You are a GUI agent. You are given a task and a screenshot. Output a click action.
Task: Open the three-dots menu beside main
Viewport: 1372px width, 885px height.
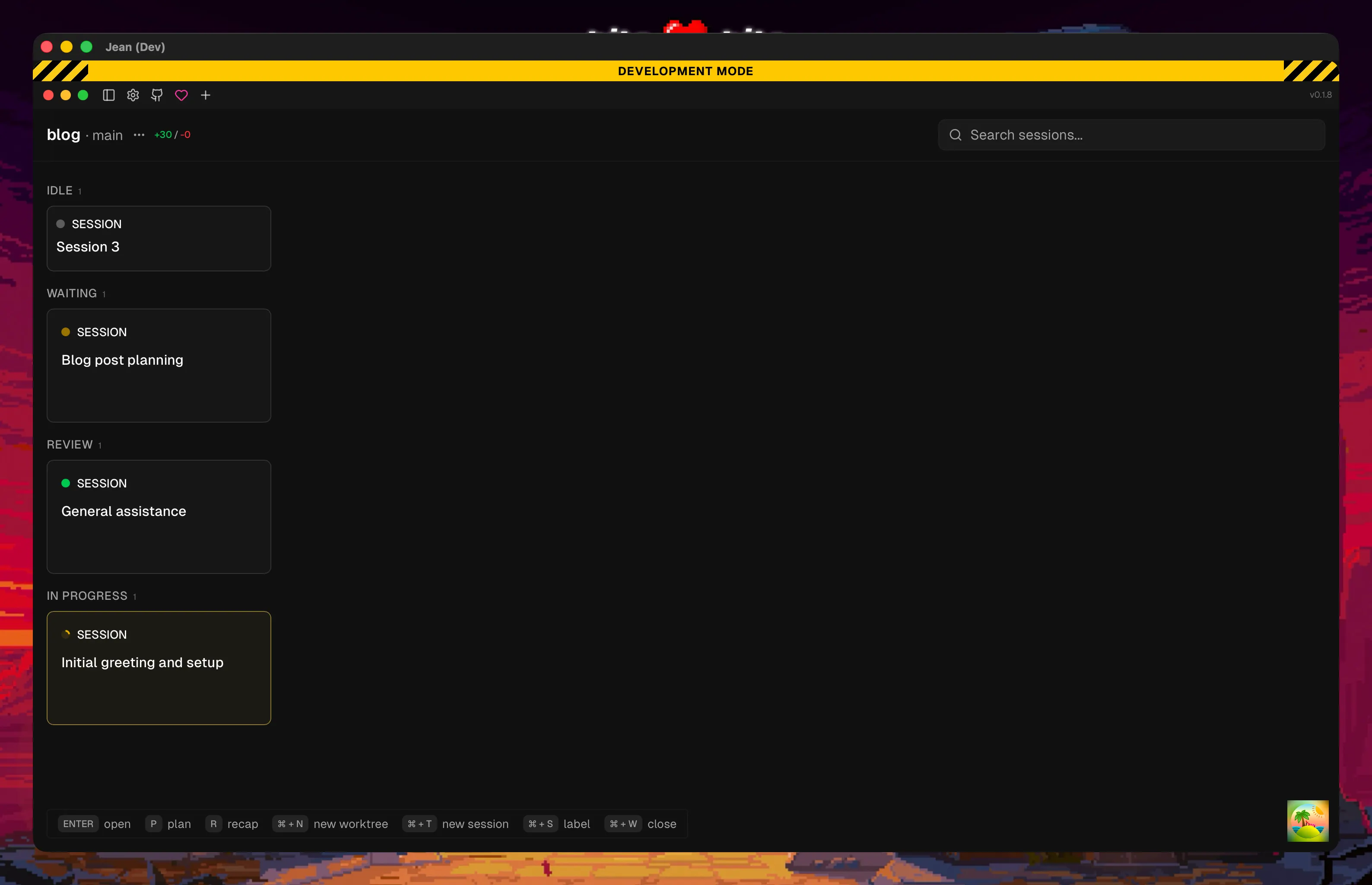click(x=139, y=135)
